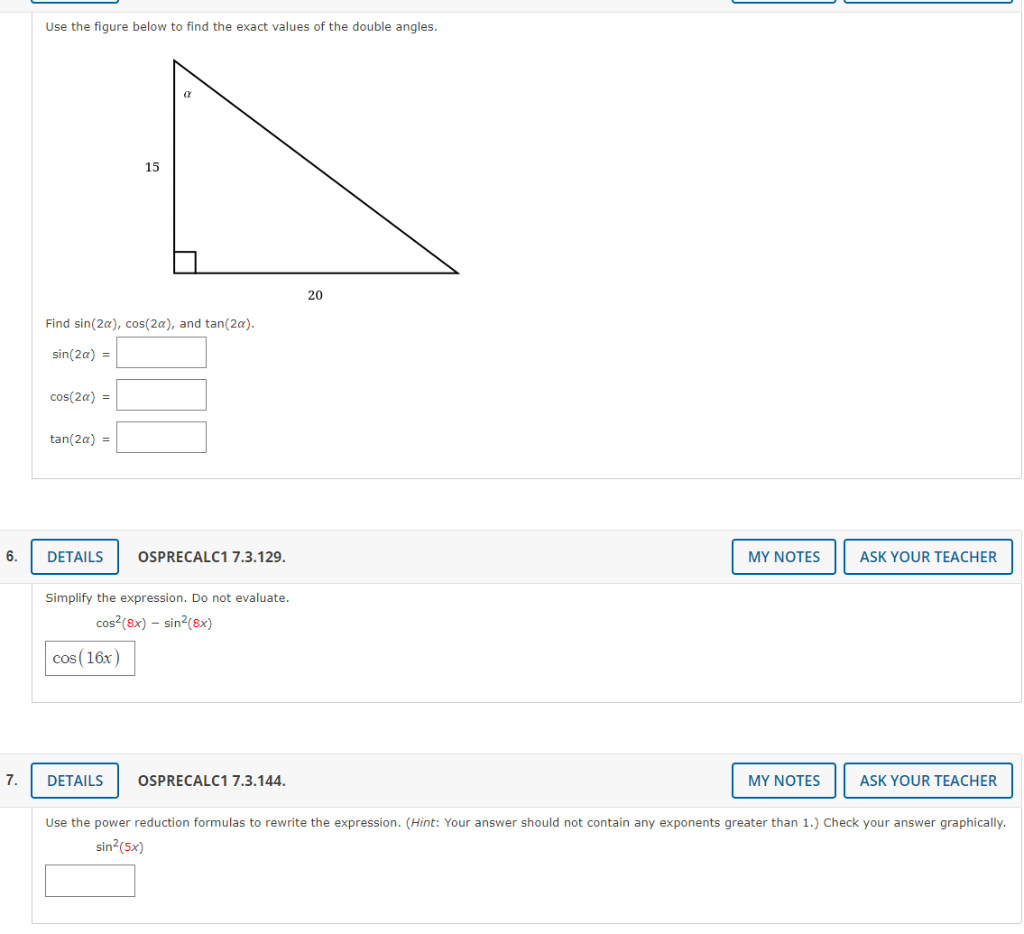This screenshot has height=934, width=1024.
Task: Click ASK YOUR TEACHER for problem 6
Action: (927, 556)
